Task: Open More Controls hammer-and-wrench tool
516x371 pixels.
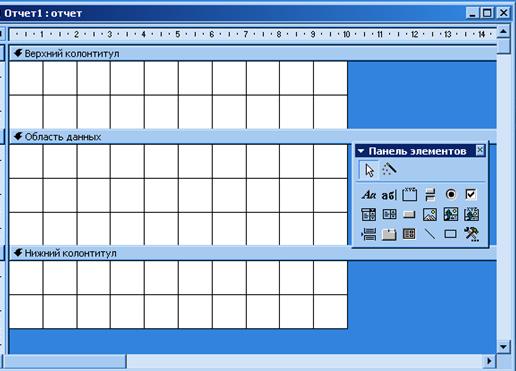Action: click(x=471, y=234)
